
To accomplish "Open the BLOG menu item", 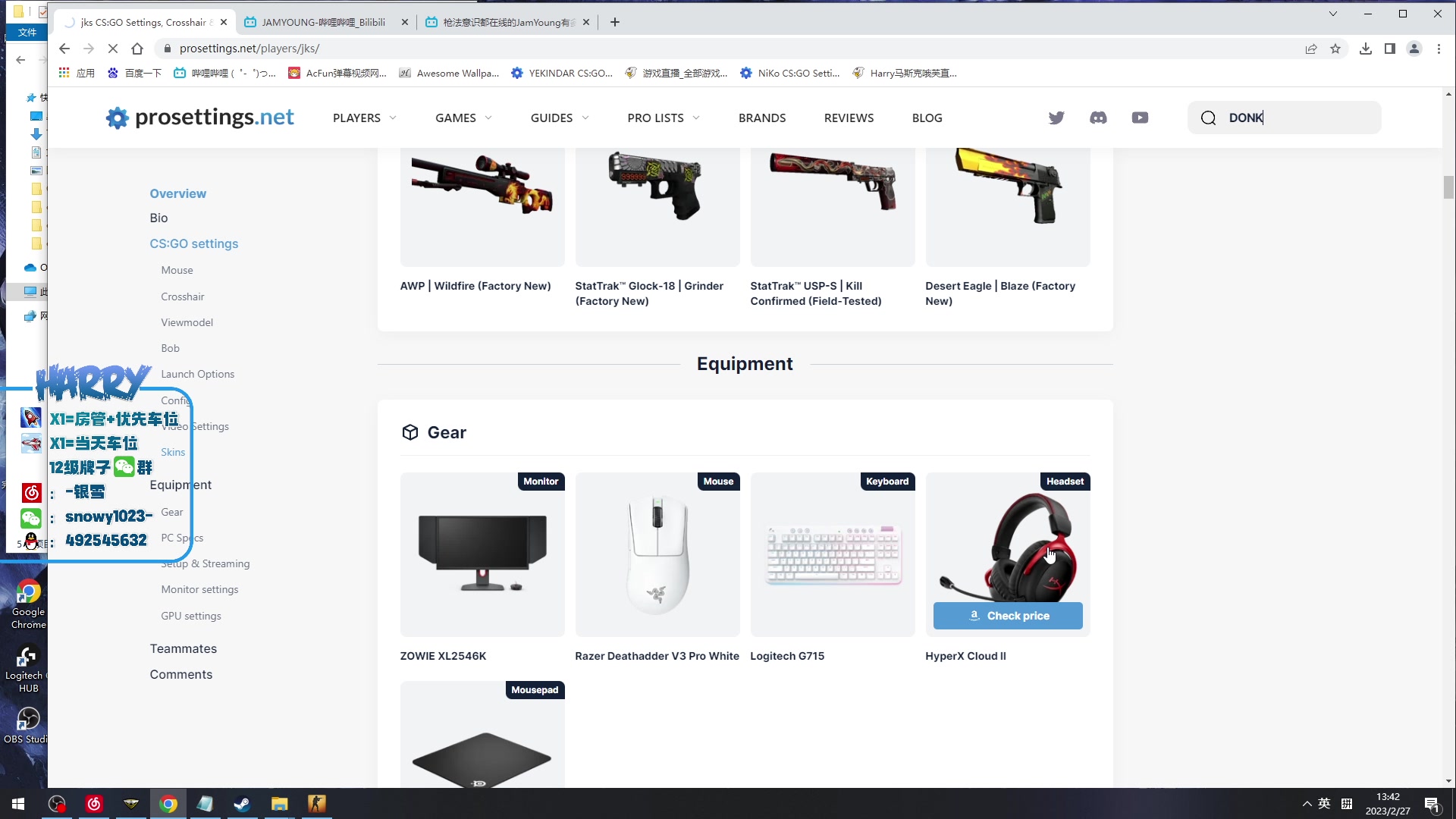I will click(x=927, y=118).
